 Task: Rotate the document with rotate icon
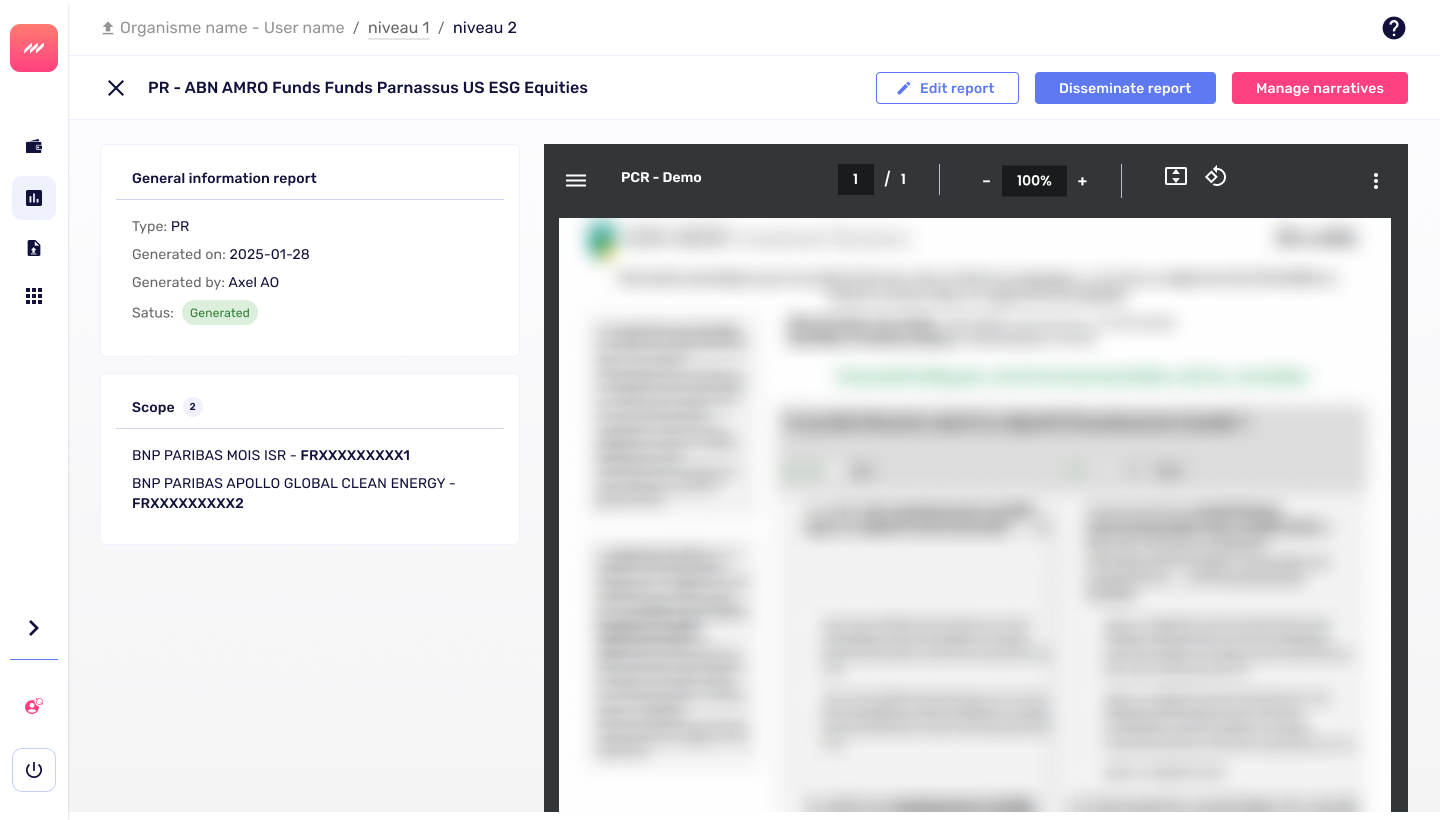click(x=1216, y=177)
